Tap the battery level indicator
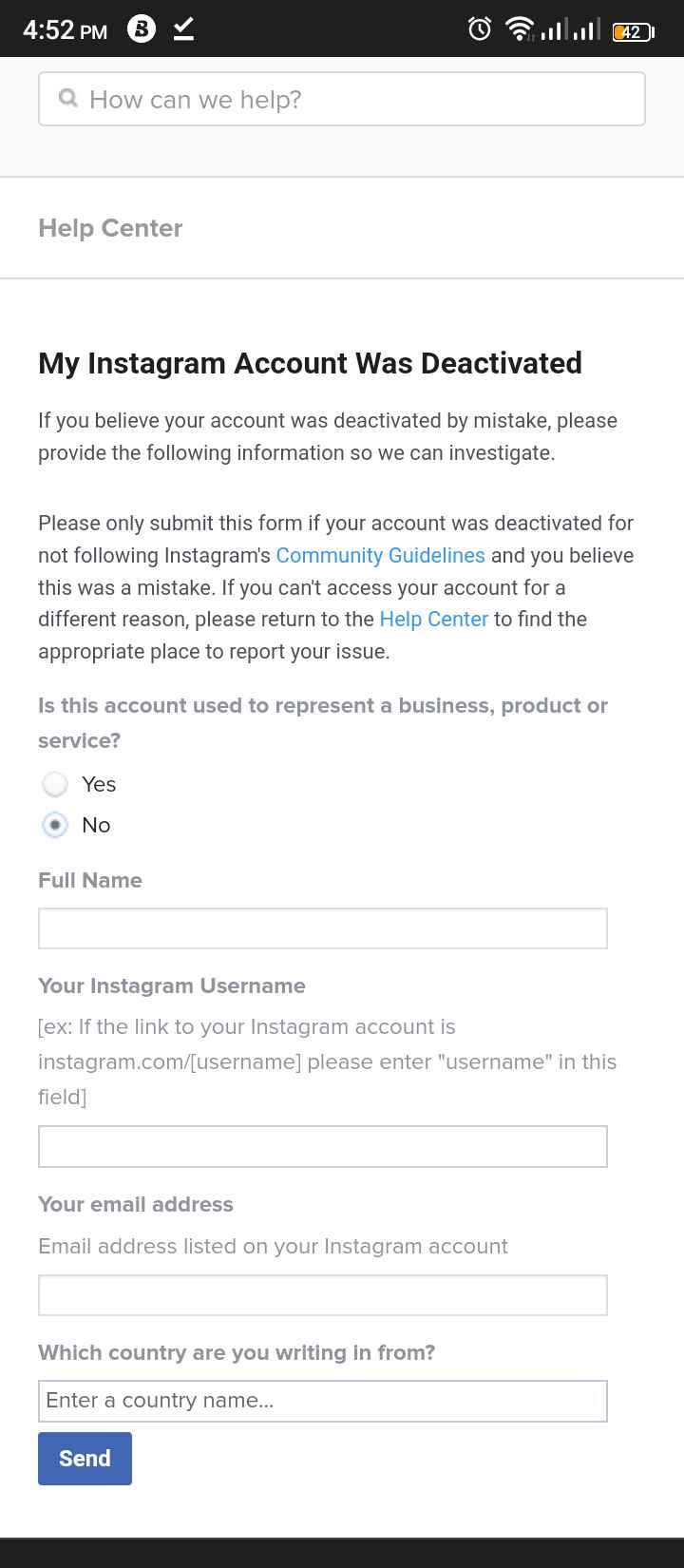Viewport: 684px width, 1568px height. pyautogui.click(x=633, y=31)
